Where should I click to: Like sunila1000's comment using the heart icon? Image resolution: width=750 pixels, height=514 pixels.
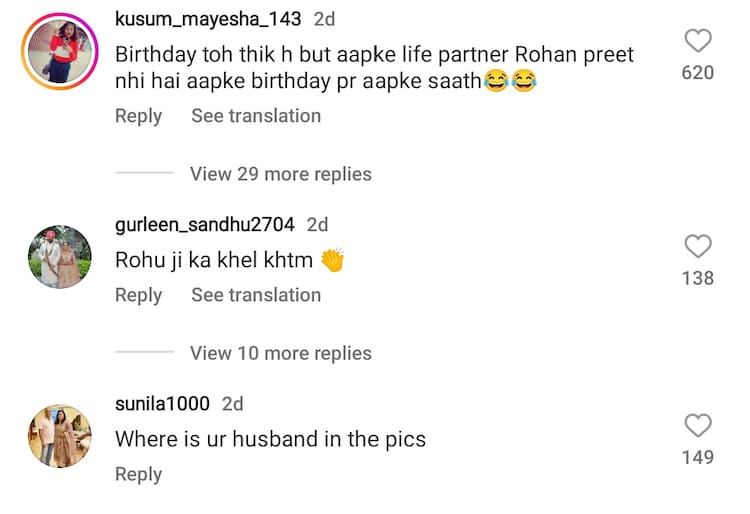click(697, 426)
